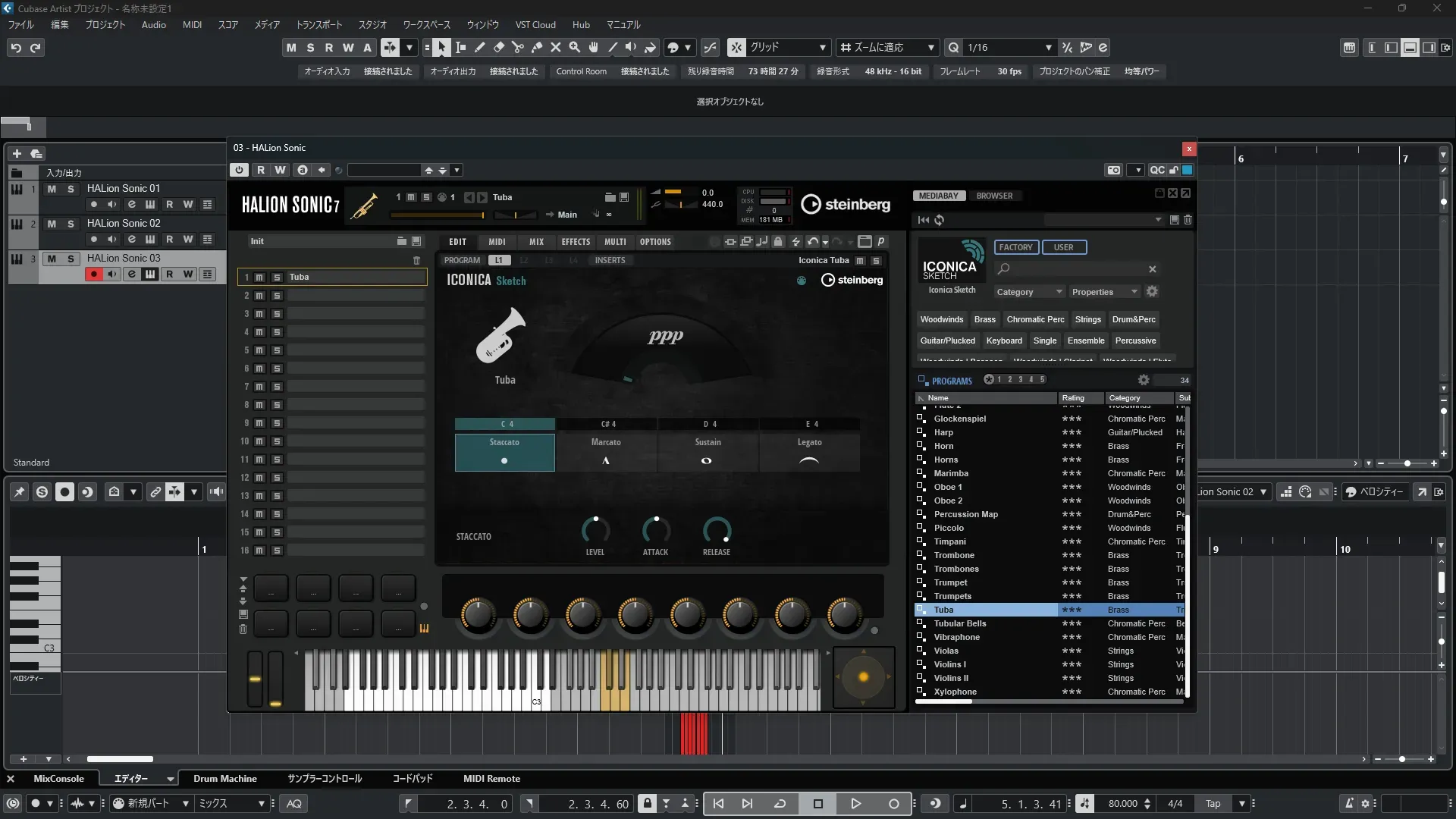1456x819 pixels.
Task: Click the Stop button in transport bar
Action: (817, 804)
